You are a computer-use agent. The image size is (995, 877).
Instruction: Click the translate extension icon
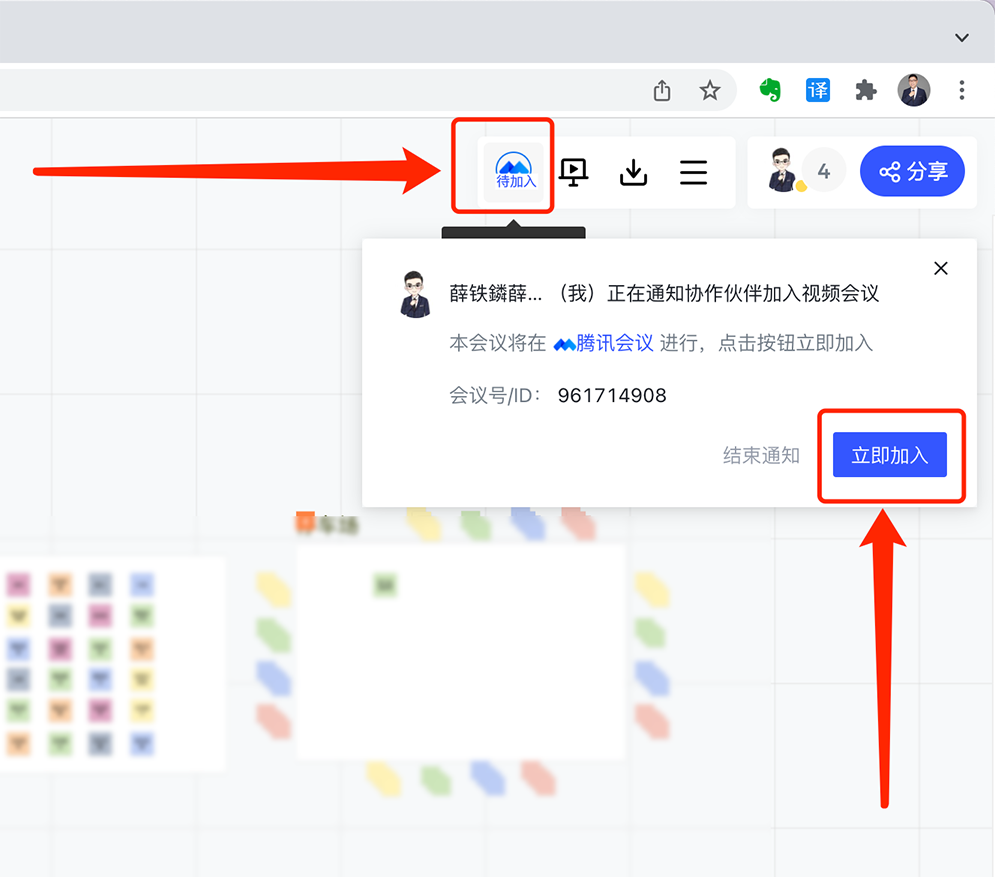(x=818, y=90)
